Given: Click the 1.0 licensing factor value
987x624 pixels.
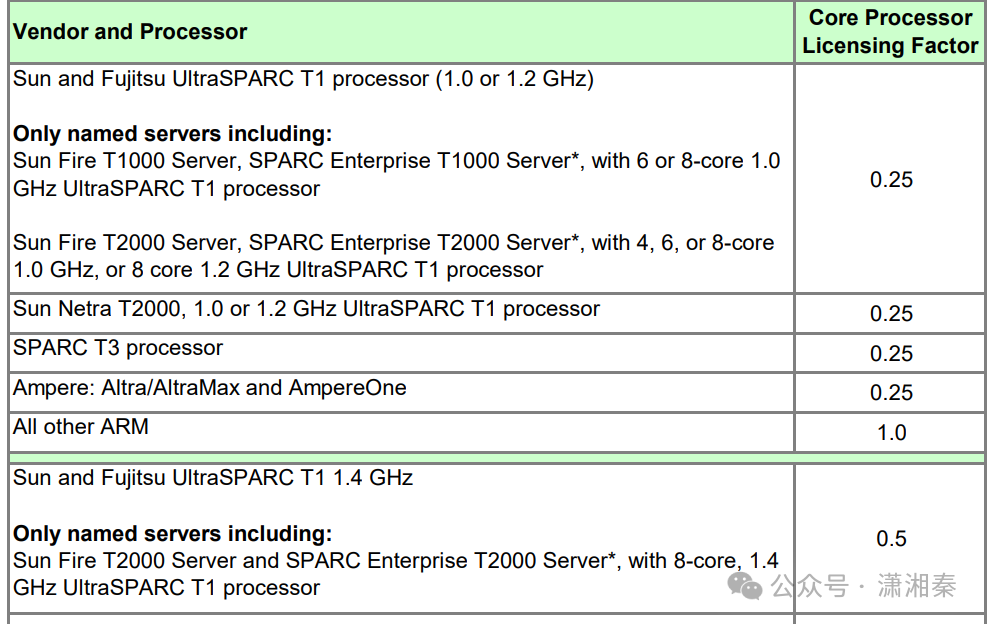Looking at the screenshot, I should click(891, 433).
